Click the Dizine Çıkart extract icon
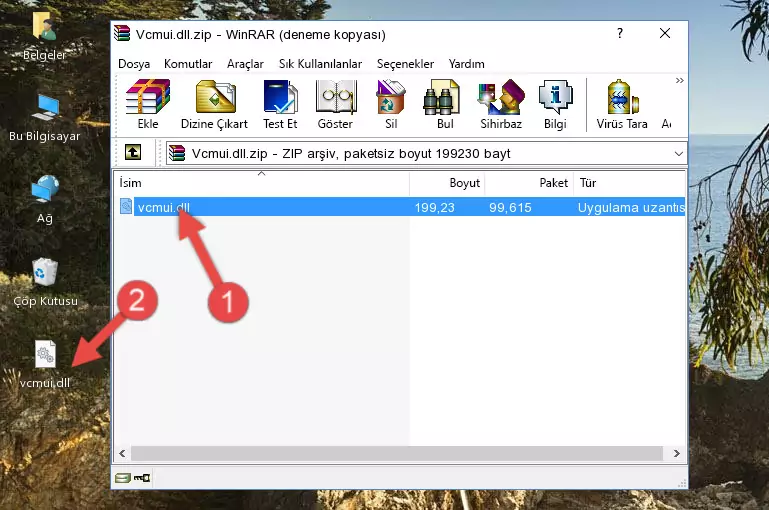This screenshot has height=510, width=769. (x=214, y=104)
